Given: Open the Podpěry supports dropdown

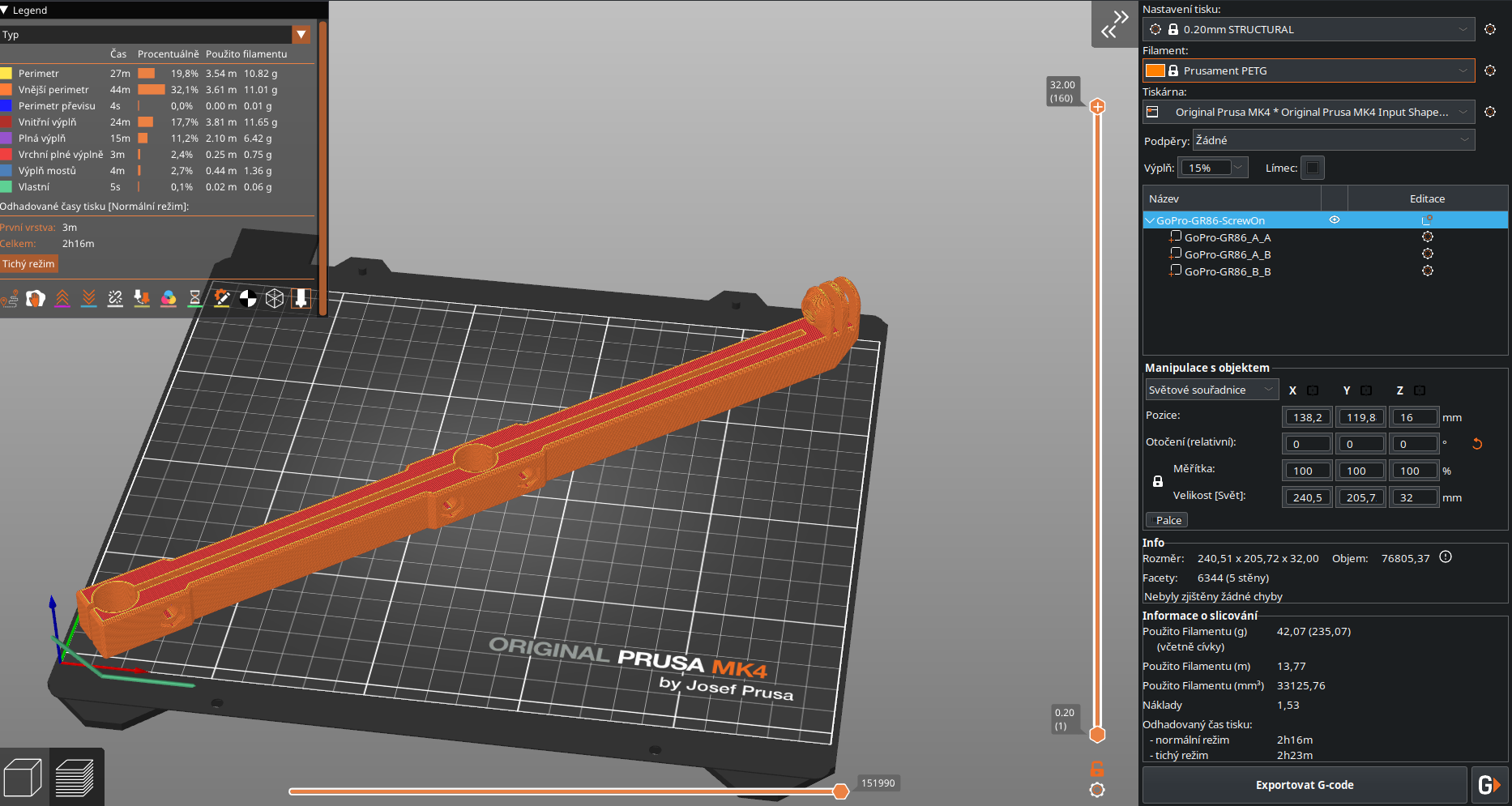Looking at the screenshot, I should (x=1333, y=140).
